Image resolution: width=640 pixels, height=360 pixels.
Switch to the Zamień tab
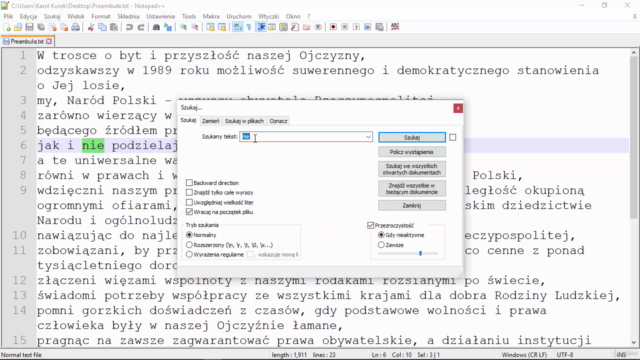click(x=211, y=121)
